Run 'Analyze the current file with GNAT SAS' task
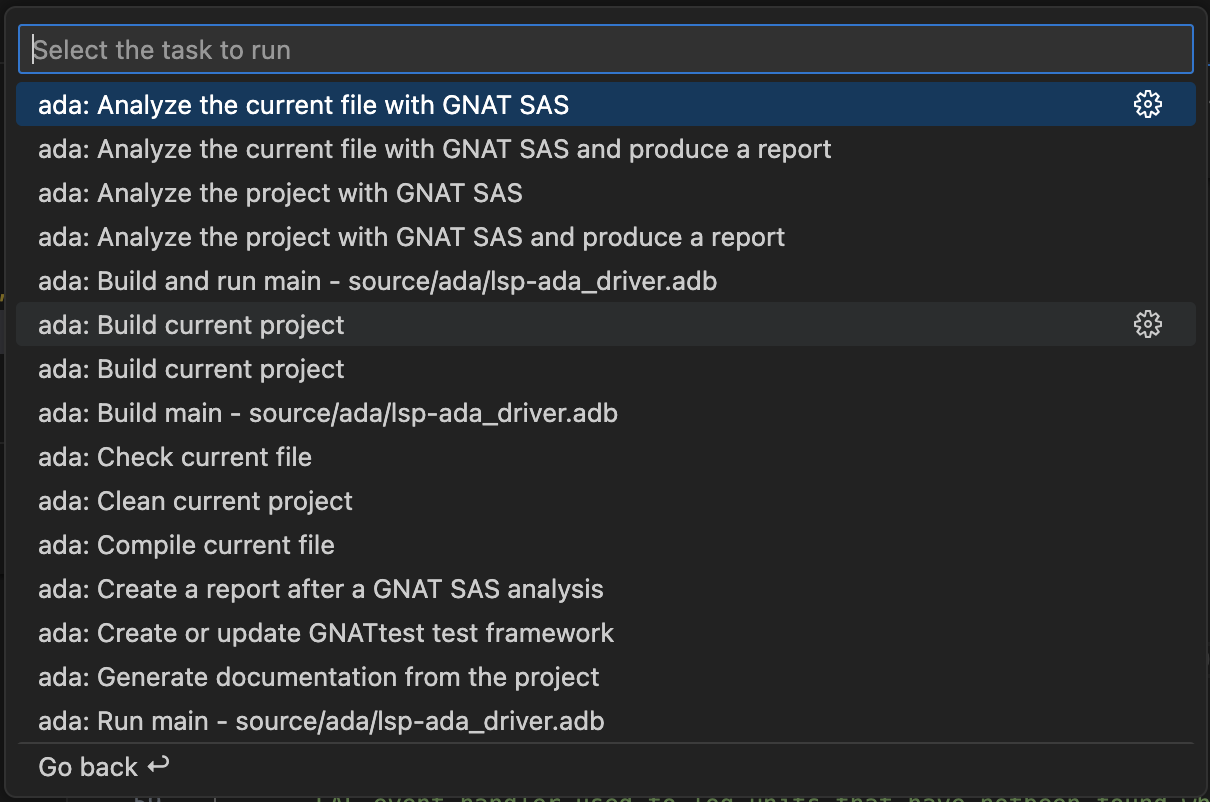This screenshot has height=802, width=1210. pos(605,104)
